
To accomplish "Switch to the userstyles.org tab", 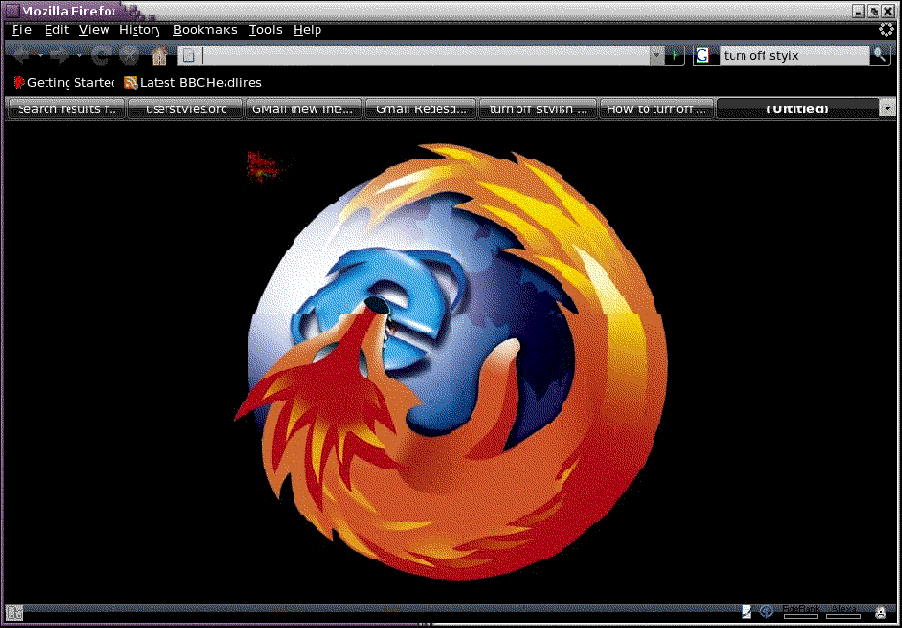I will tap(185, 109).
